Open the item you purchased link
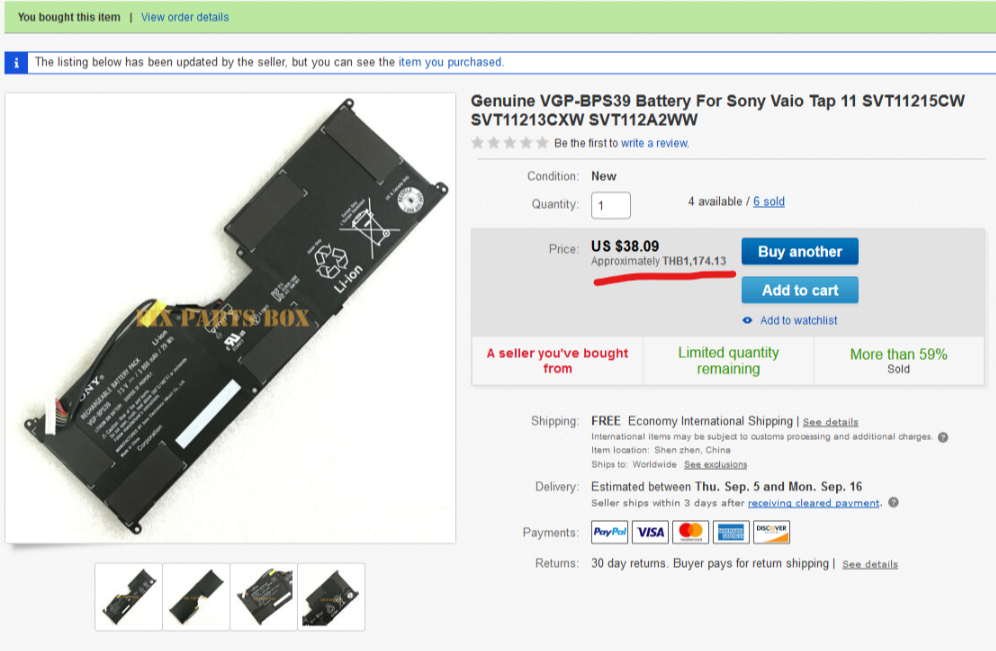This screenshot has height=651, width=996. click(450, 62)
